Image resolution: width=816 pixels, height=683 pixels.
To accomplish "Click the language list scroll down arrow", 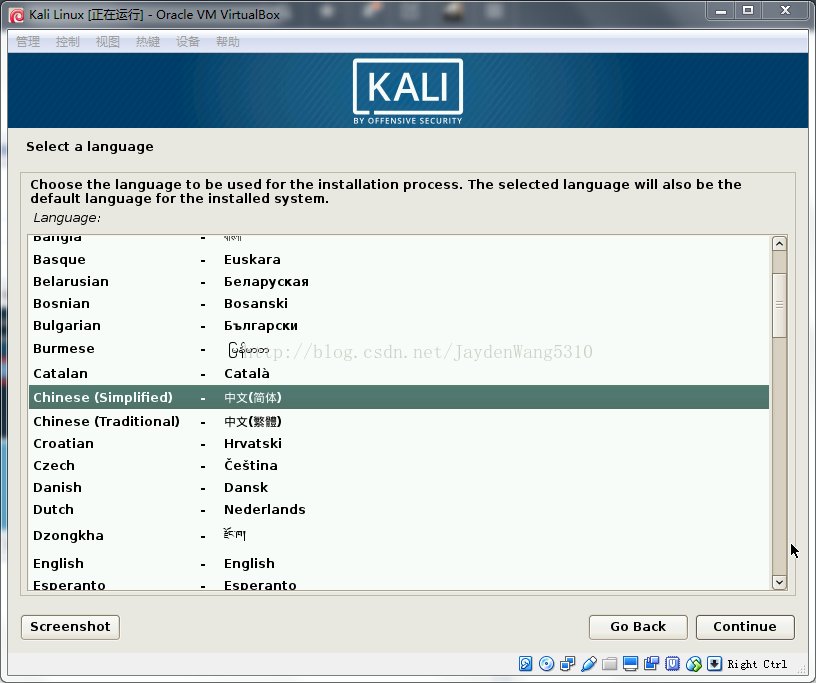I will click(779, 582).
